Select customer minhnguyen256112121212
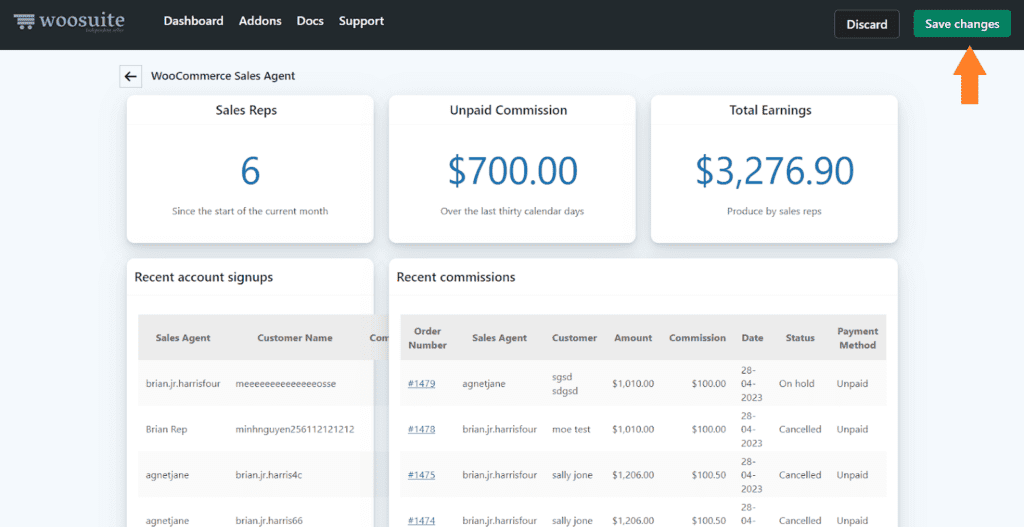 point(295,429)
